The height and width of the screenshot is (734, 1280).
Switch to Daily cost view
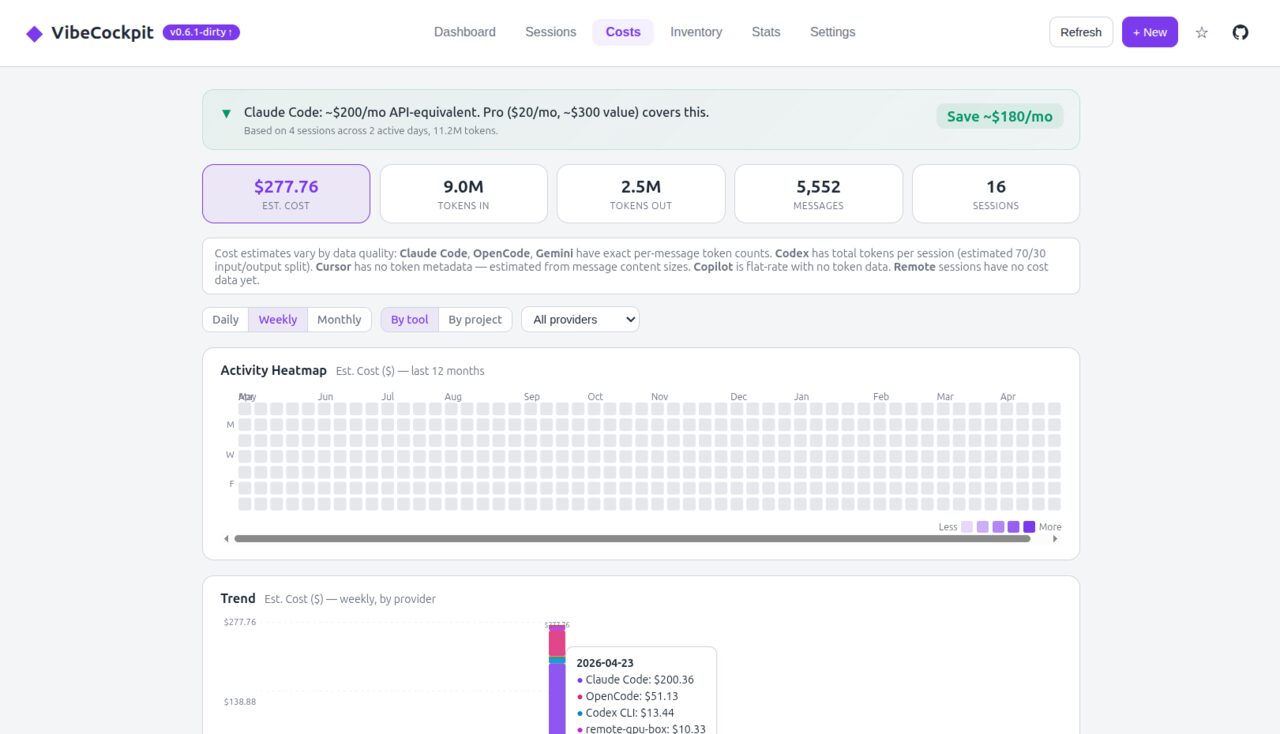(x=224, y=319)
